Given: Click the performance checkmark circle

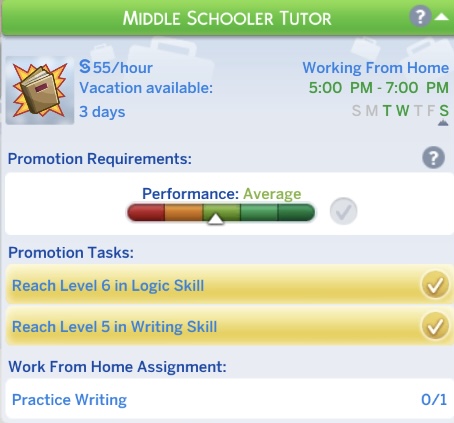Looking at the screenshot, I should pos(343,211).
